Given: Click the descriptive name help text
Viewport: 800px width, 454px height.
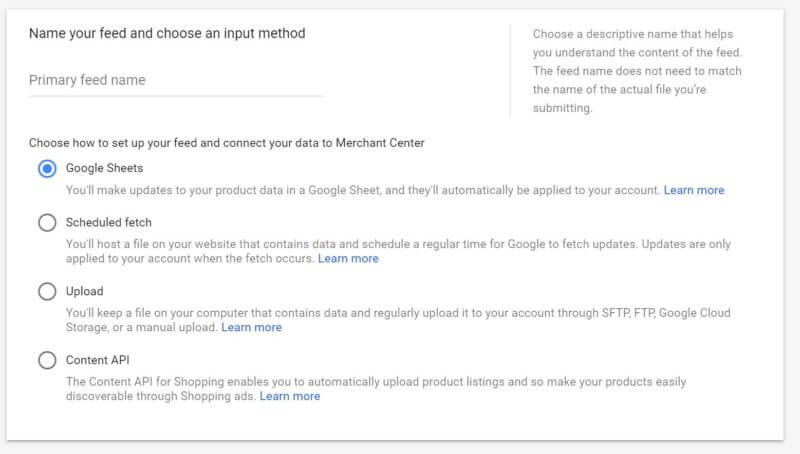Looking at the screenshot, I should (637, 71).
